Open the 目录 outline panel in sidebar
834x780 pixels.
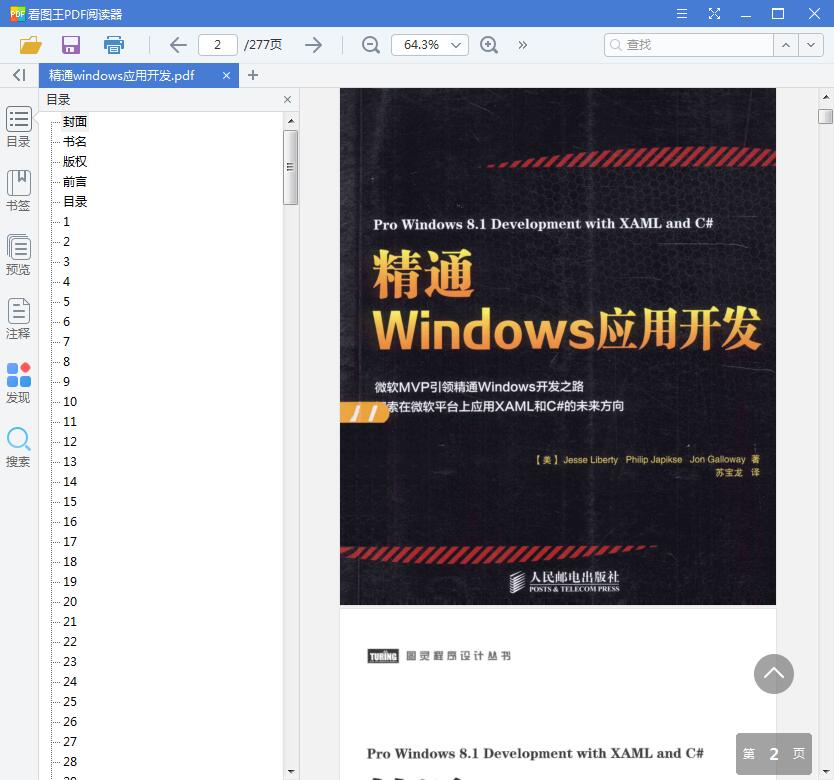(x=19, y=127)
